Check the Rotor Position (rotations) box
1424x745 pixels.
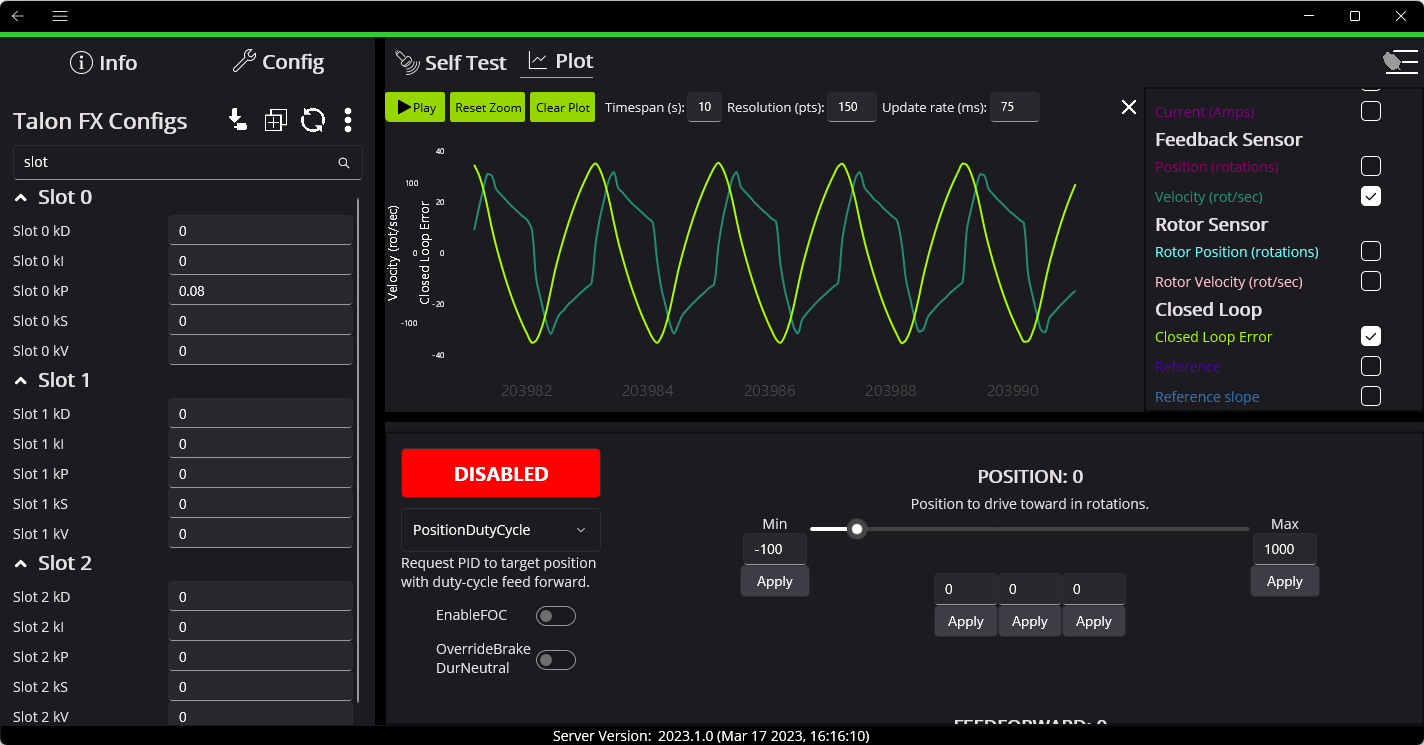[1371, 251]
